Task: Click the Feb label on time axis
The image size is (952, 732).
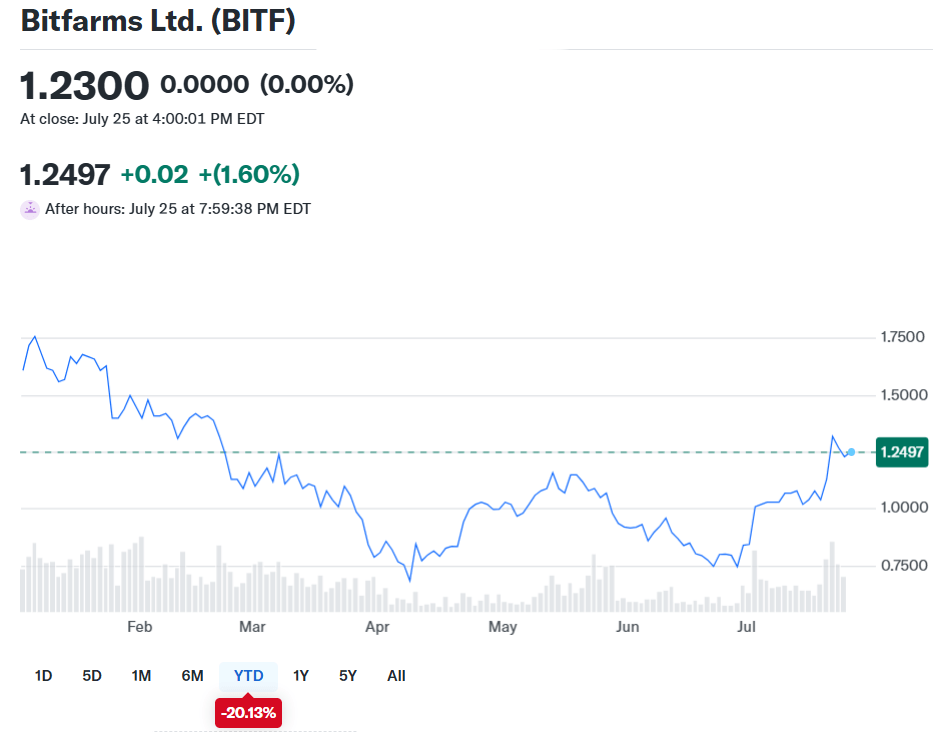Action: (x=140, y=627)
